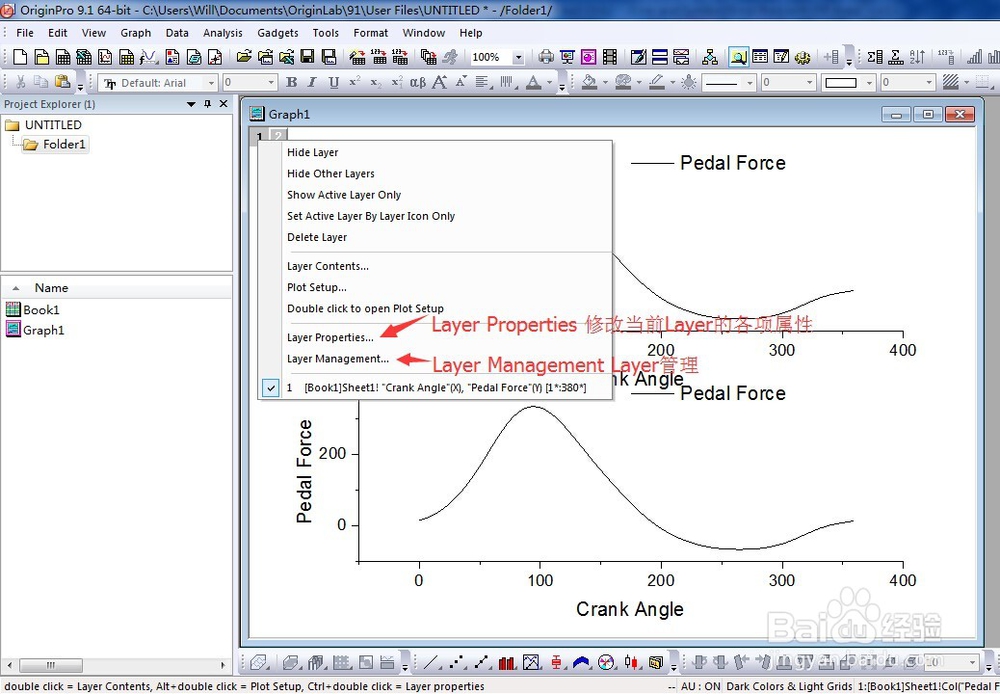Click the Paste clipboard icon

62,82
